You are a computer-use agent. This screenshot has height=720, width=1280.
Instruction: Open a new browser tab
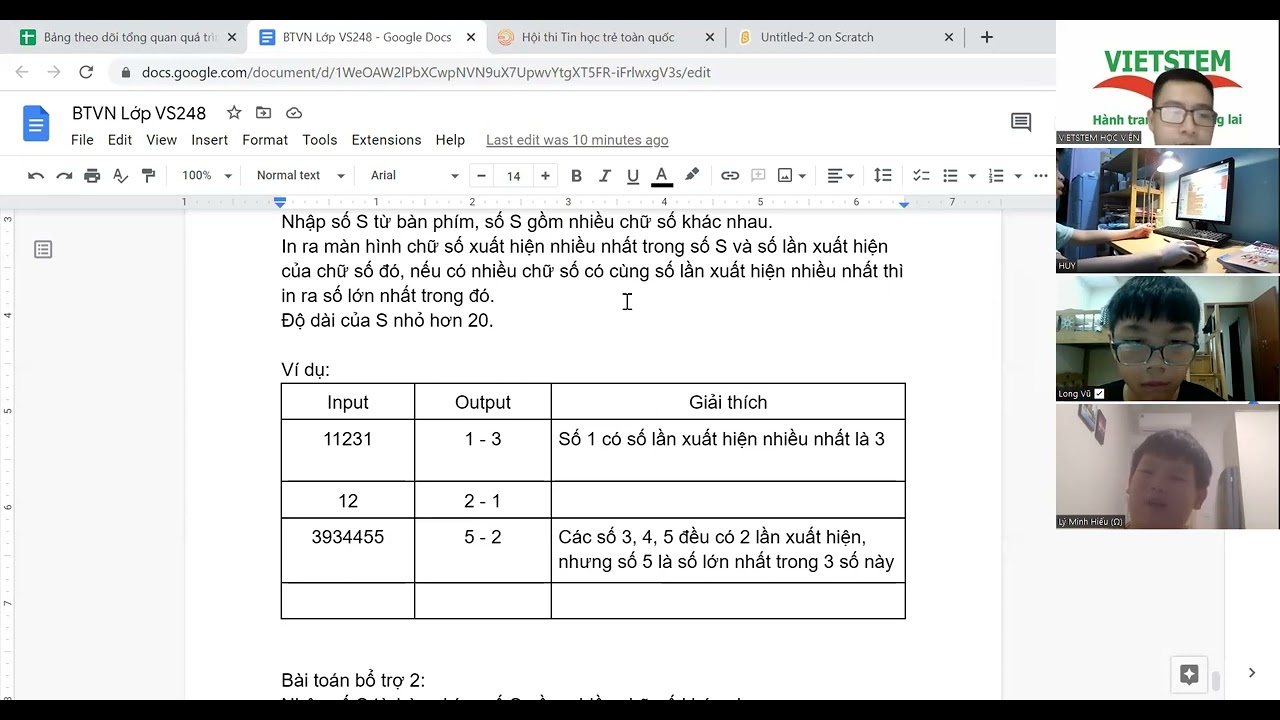pyautogui.click(x=986, y=37)
